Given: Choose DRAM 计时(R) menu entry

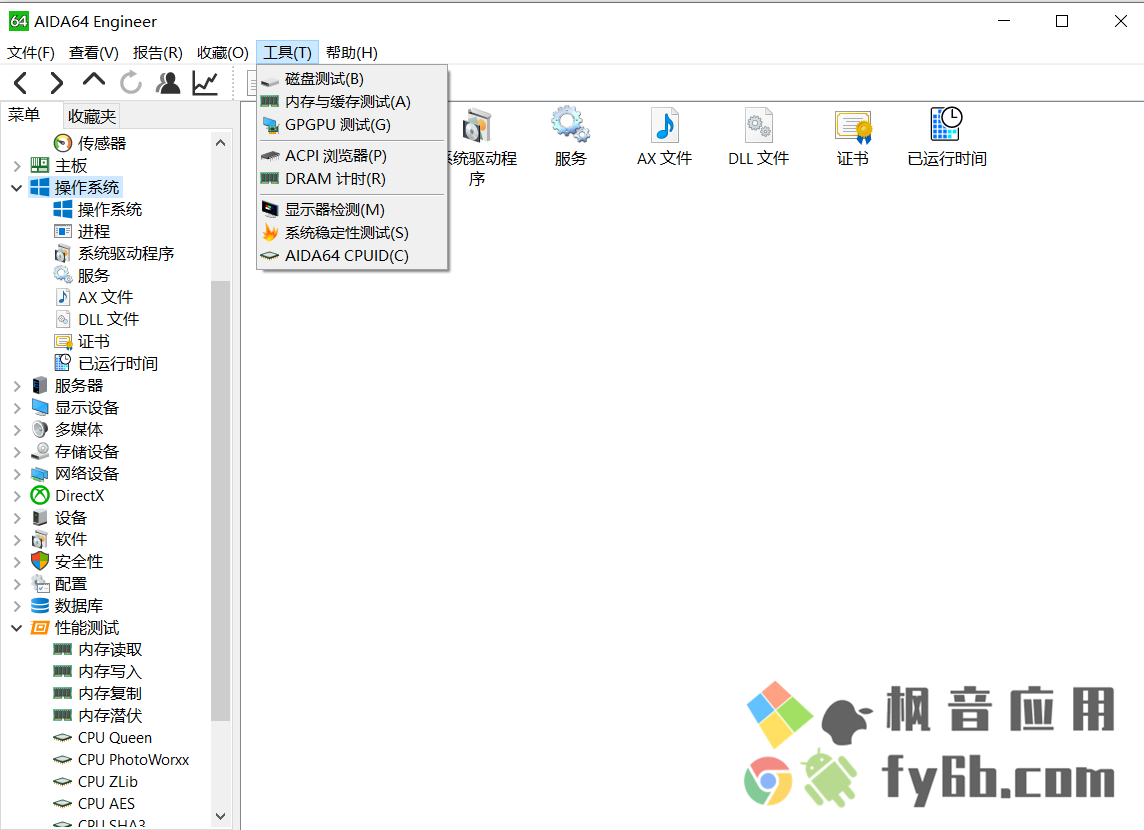Looking at the screenshot, I should [x=352, y=179].
